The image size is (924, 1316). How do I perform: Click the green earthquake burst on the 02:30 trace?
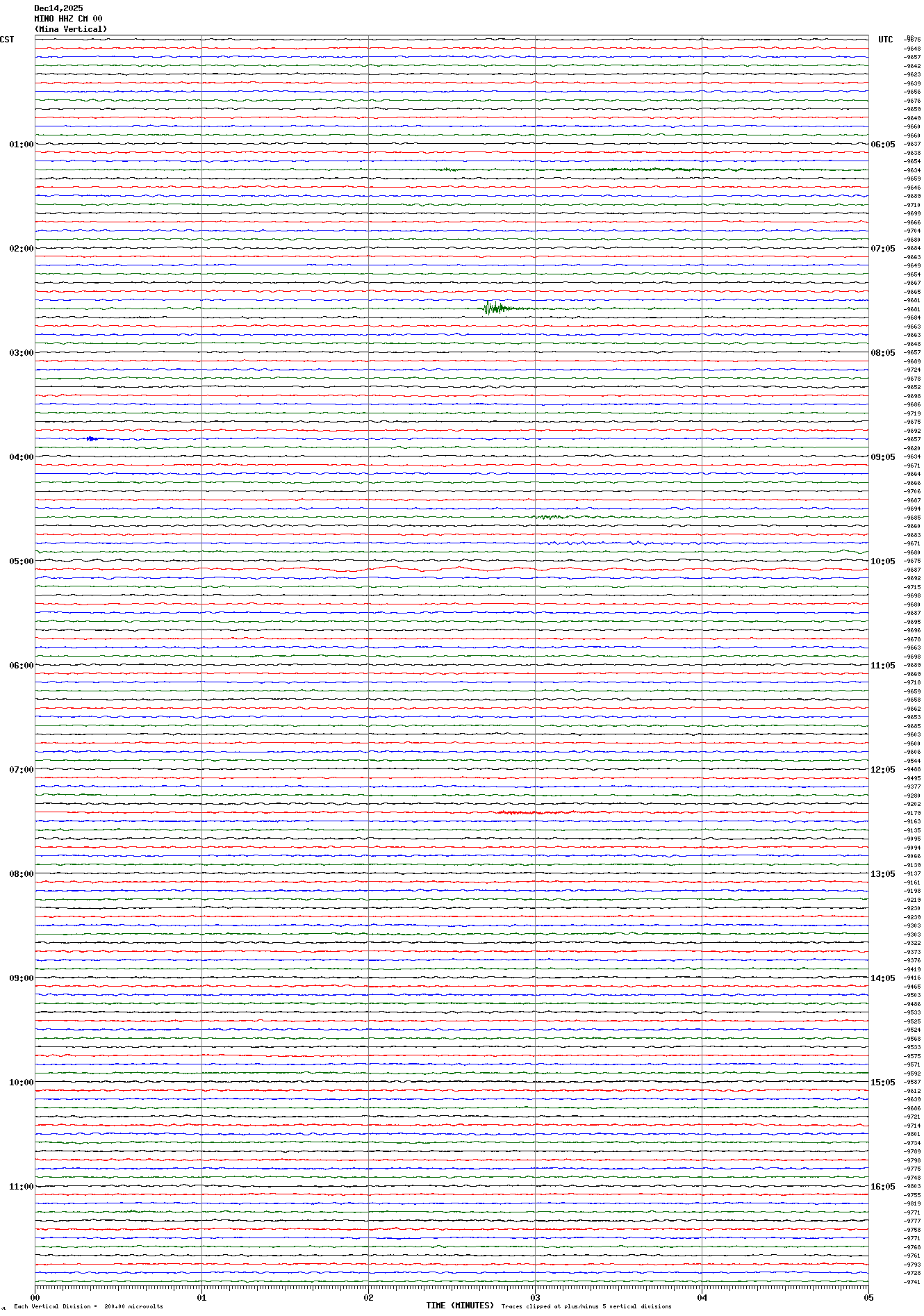[x=495, y=308]
